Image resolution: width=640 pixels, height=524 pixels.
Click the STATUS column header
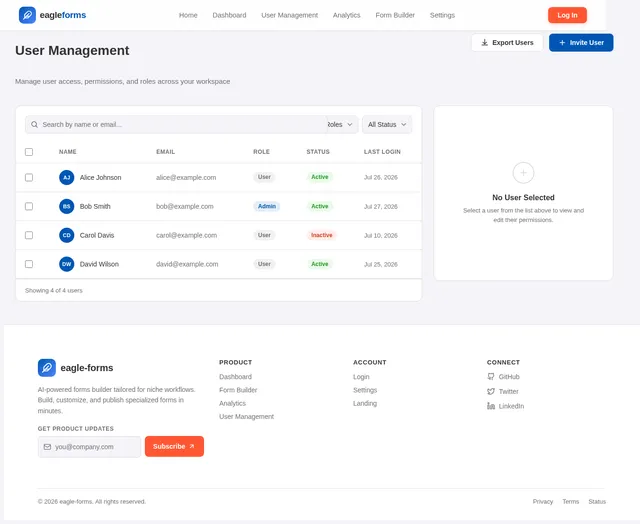pos(318,152)
